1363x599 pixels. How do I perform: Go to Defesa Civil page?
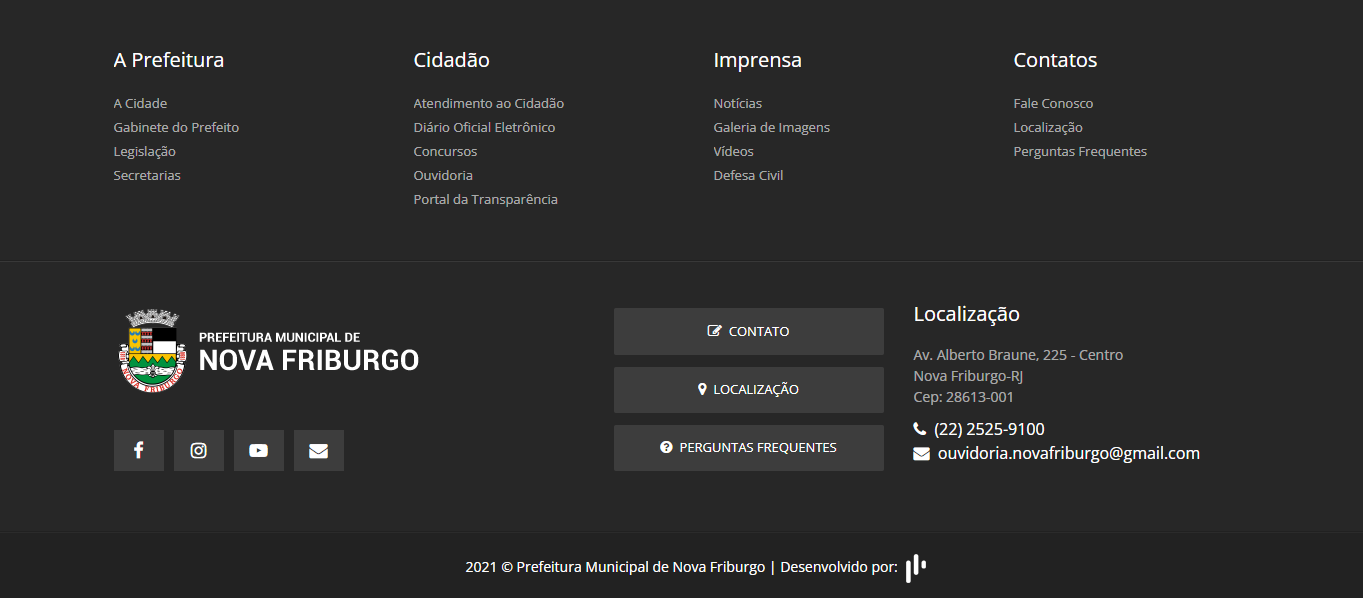tap(748, 176)
